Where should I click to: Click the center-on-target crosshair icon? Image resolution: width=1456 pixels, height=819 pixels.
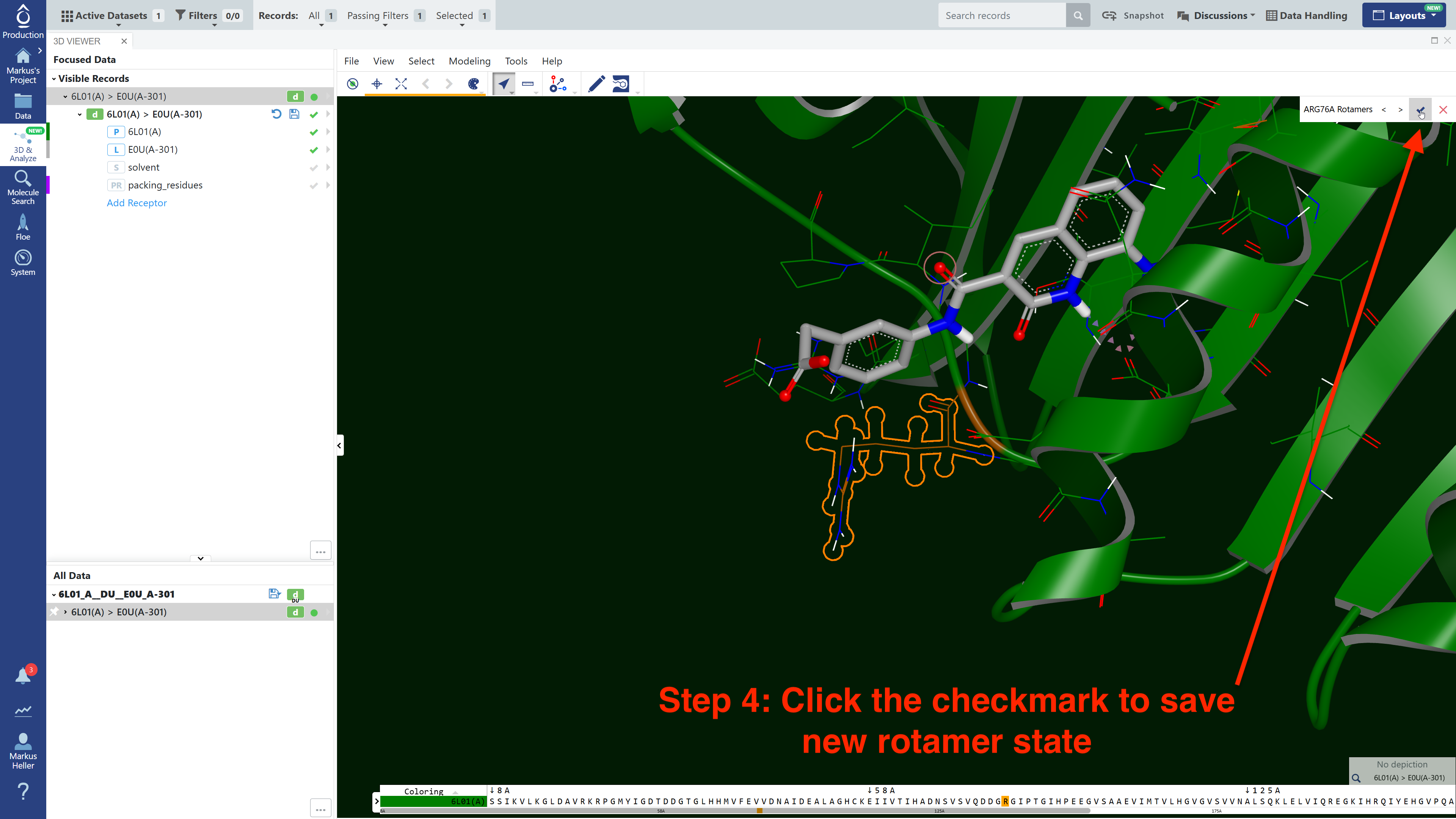pyautogui.click(x=377, y=84)
